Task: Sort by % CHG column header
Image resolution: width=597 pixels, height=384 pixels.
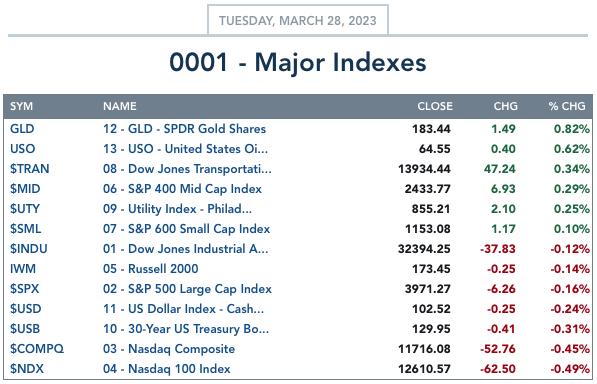Action: tap(567, 106)
